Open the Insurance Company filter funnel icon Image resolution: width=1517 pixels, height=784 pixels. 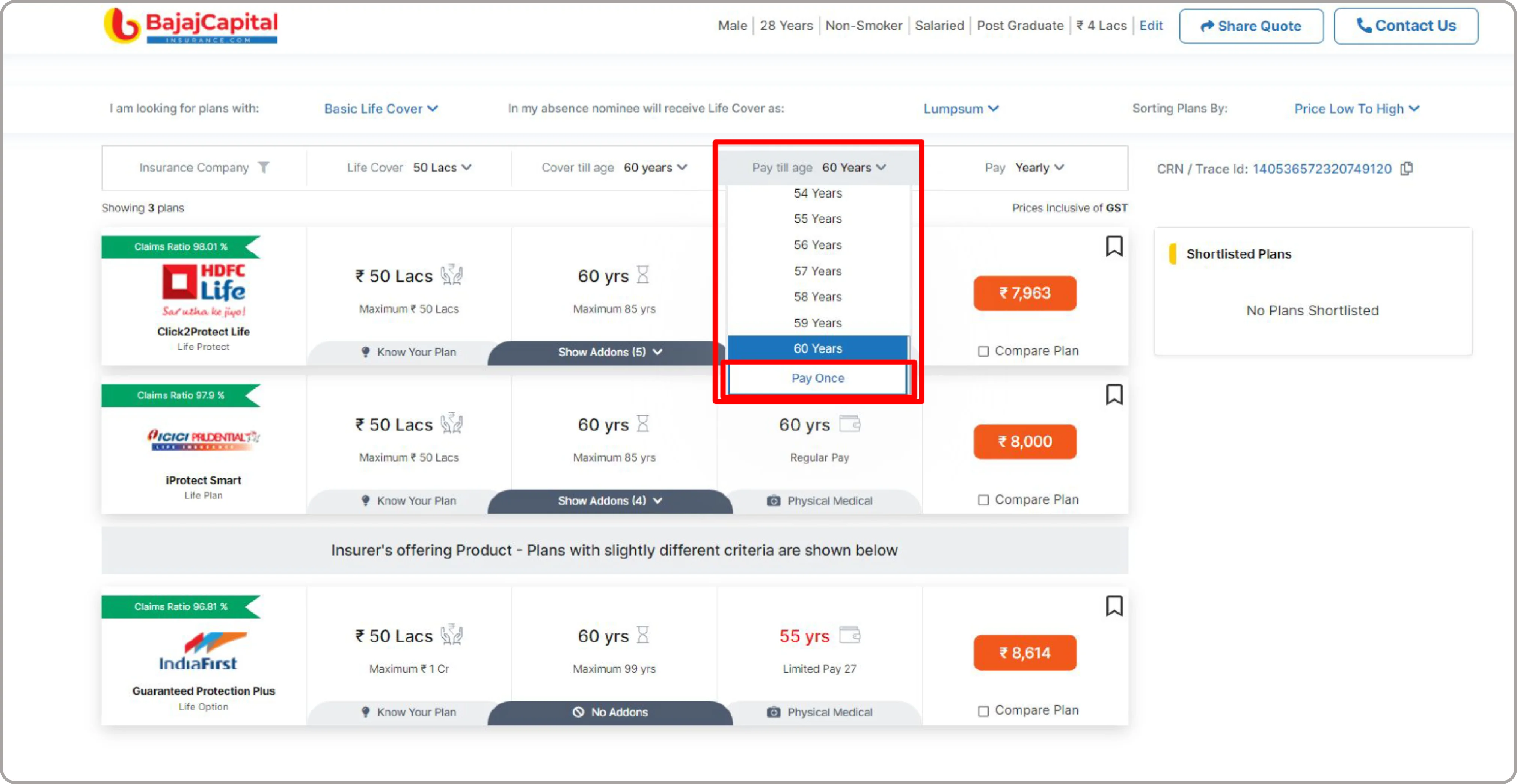pyautogui.click(x=264, y=168)
